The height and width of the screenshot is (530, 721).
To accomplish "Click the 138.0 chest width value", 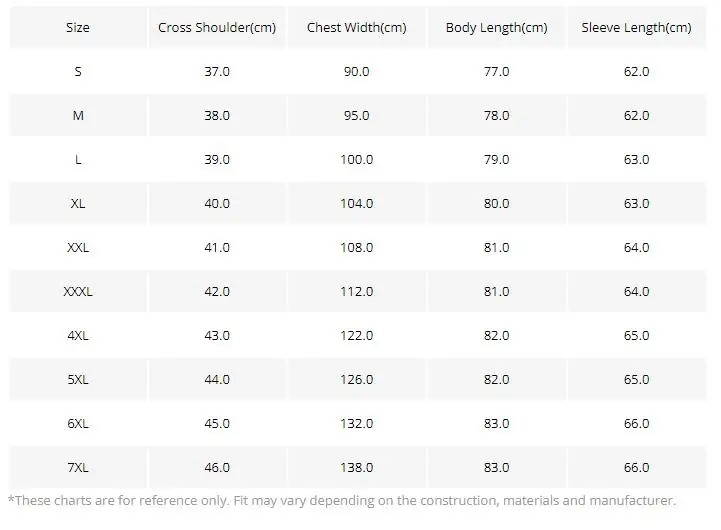I will [x=356, y=468].
